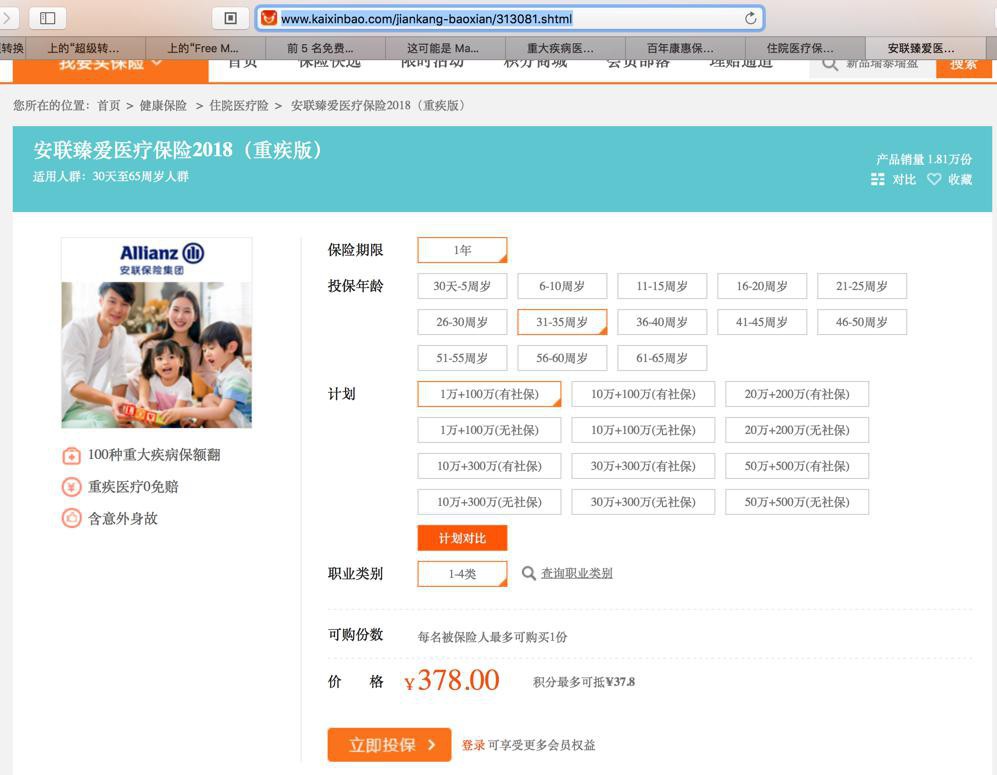Switch to the 这可能是 Ma... browser tab

pos(443,48)
